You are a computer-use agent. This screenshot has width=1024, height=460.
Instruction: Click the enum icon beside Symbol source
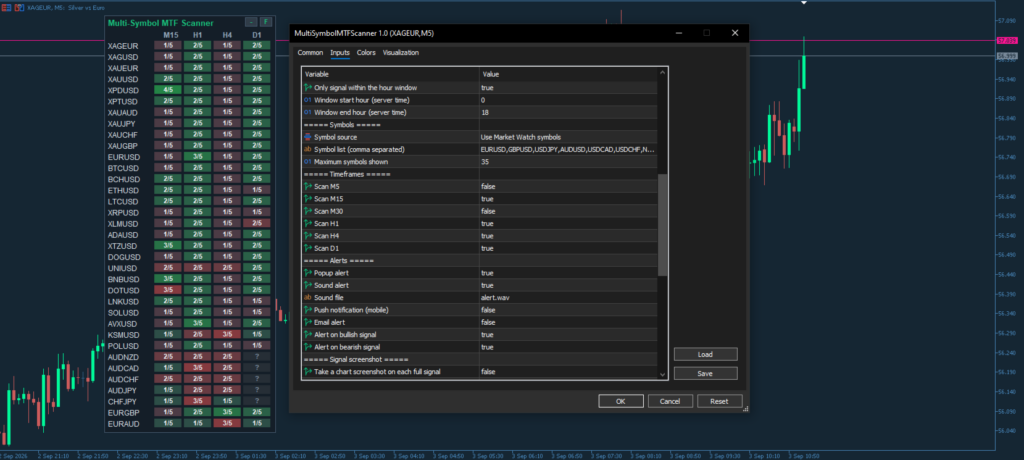(308, 137)
